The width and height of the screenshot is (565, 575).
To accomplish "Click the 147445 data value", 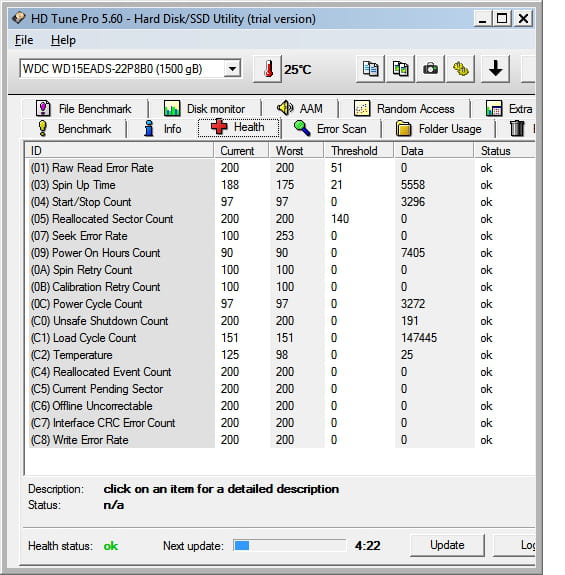I will [x=419, y=338].
